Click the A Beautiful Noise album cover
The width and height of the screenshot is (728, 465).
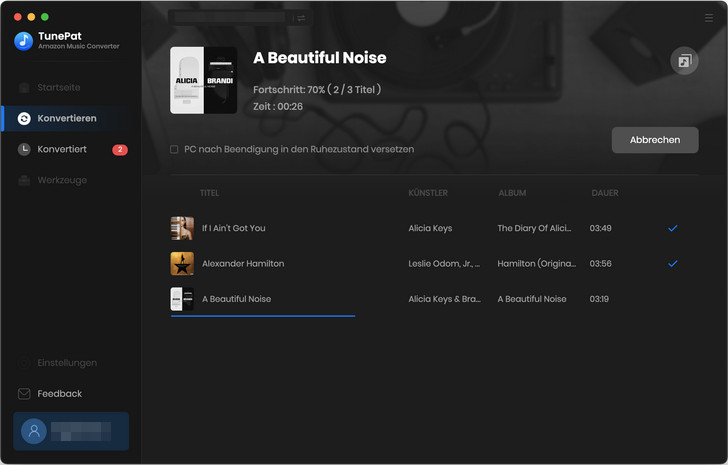[x=203, y=80]
